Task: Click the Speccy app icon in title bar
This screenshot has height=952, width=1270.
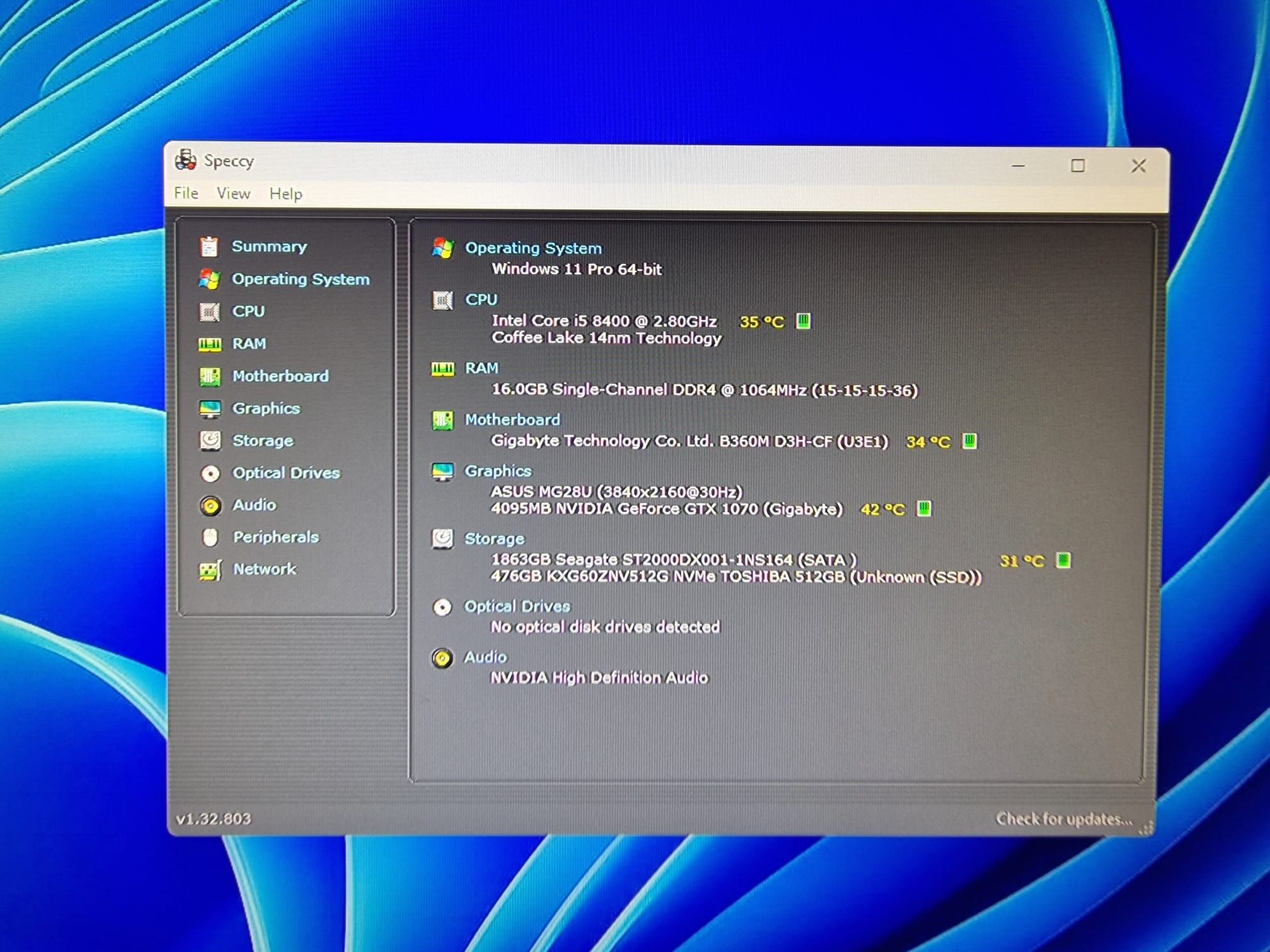Action: click(186, 160)
